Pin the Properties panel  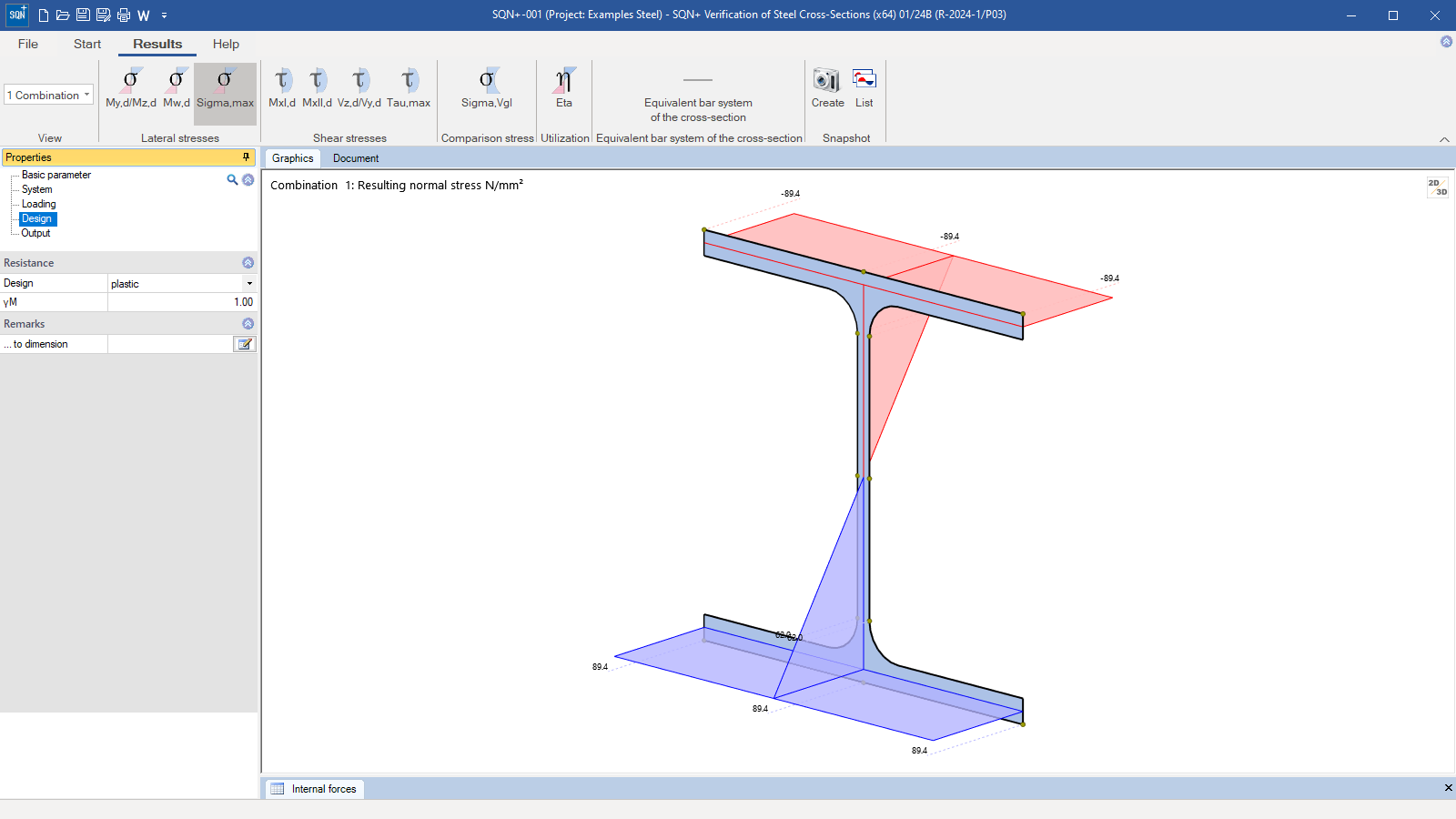(x=246, y=157)
